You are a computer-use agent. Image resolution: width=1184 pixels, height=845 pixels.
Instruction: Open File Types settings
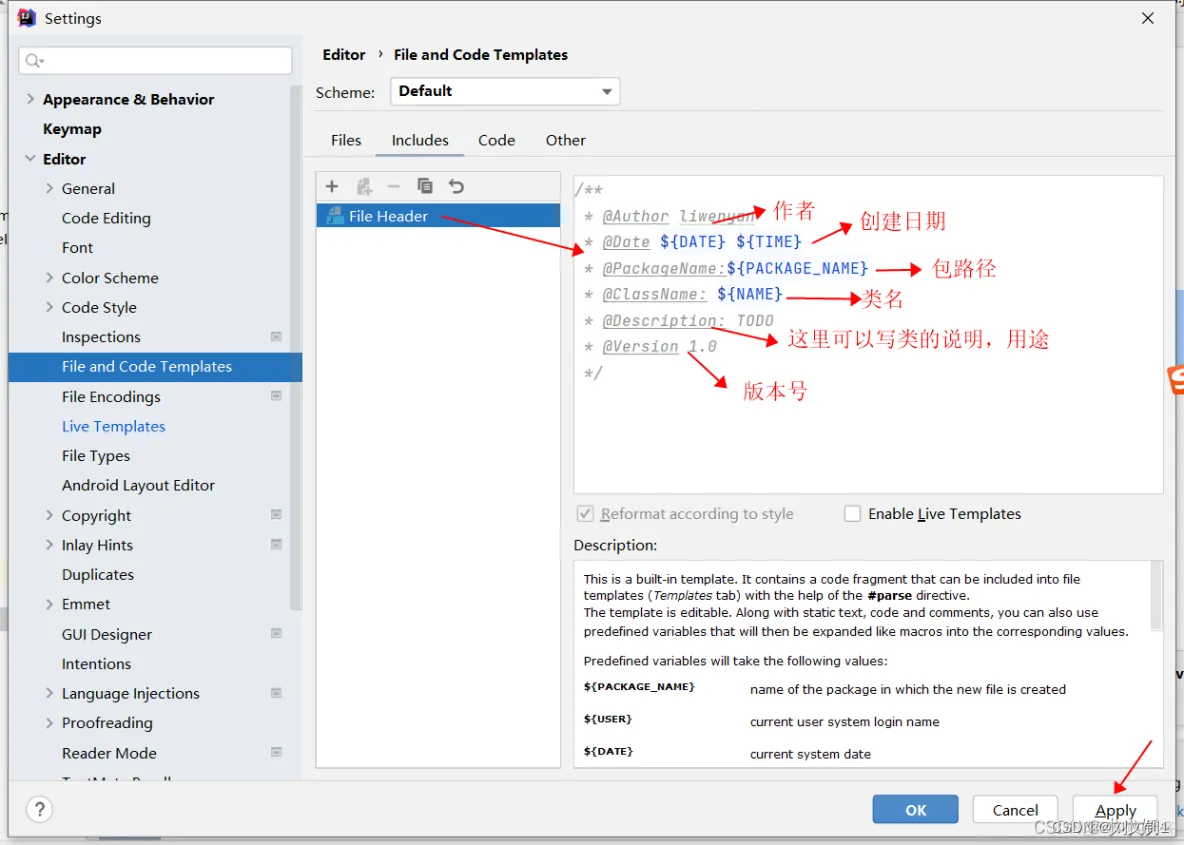96,456
